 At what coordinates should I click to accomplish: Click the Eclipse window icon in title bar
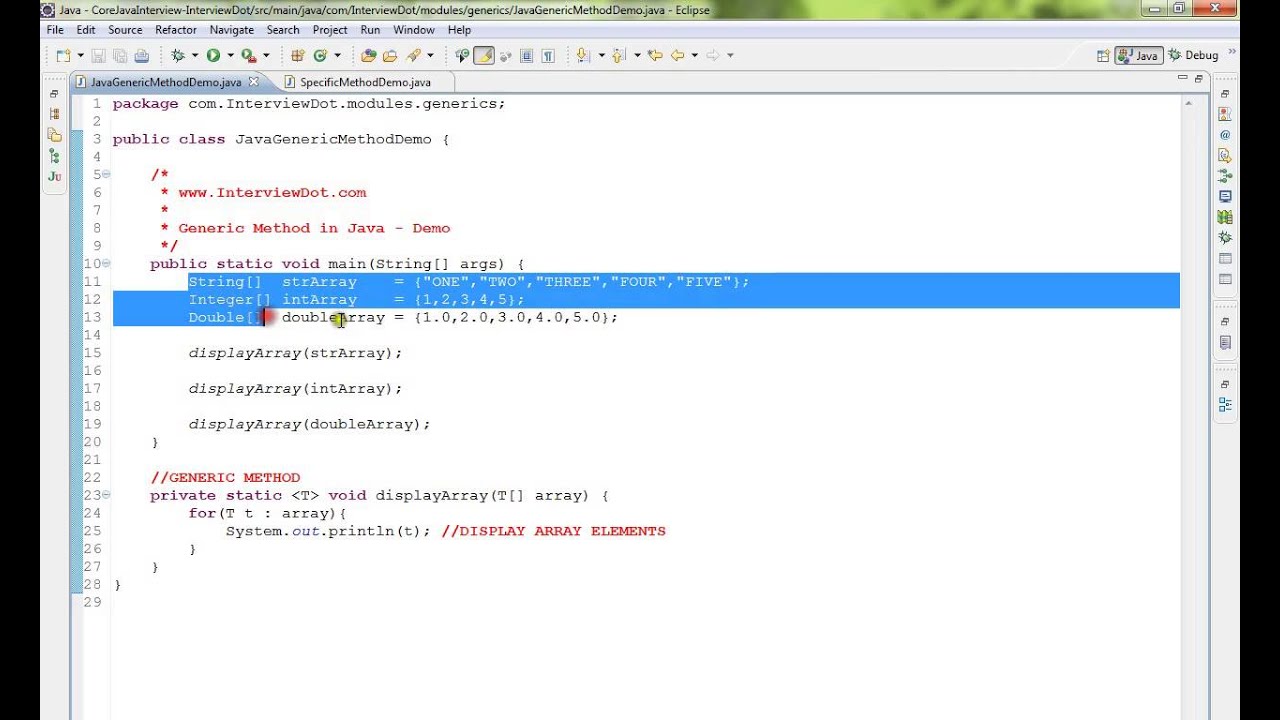click(48, 10)
